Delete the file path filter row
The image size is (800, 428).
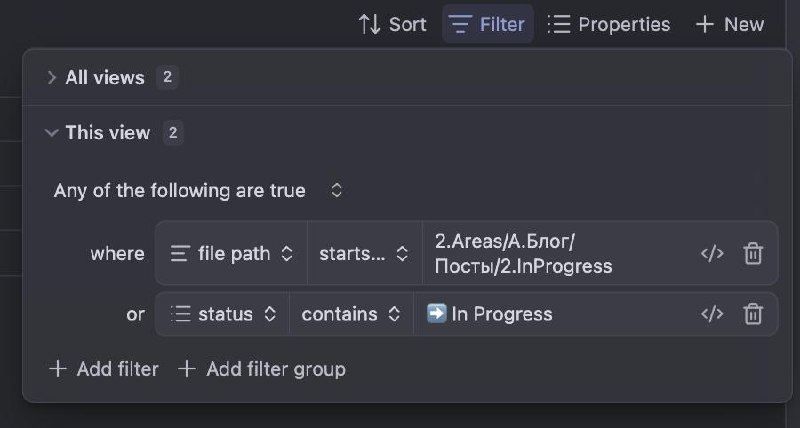coord(753,254)
